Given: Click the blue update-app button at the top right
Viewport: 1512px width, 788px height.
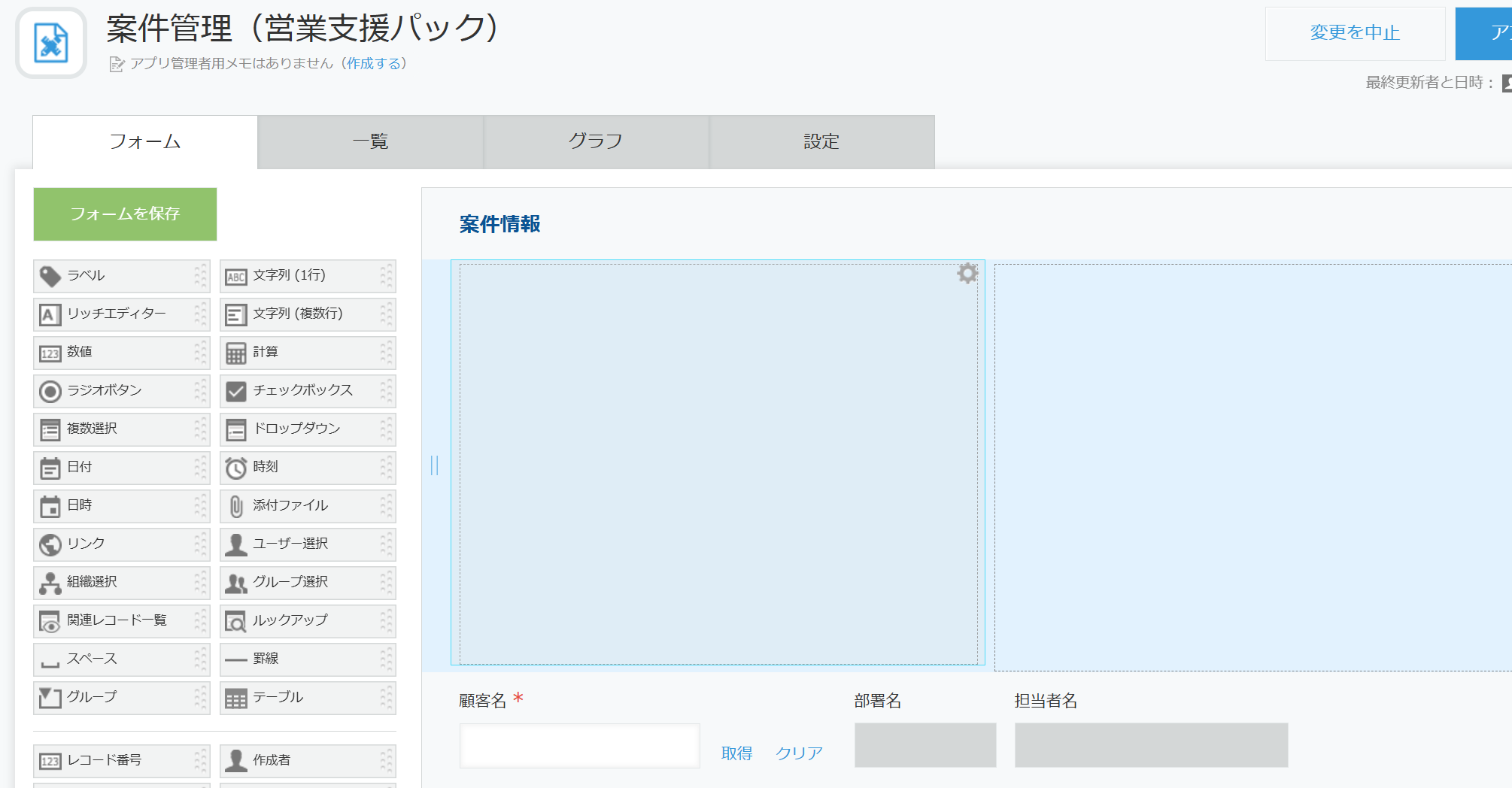Looking at the screenshot, I should point(1483,33).
